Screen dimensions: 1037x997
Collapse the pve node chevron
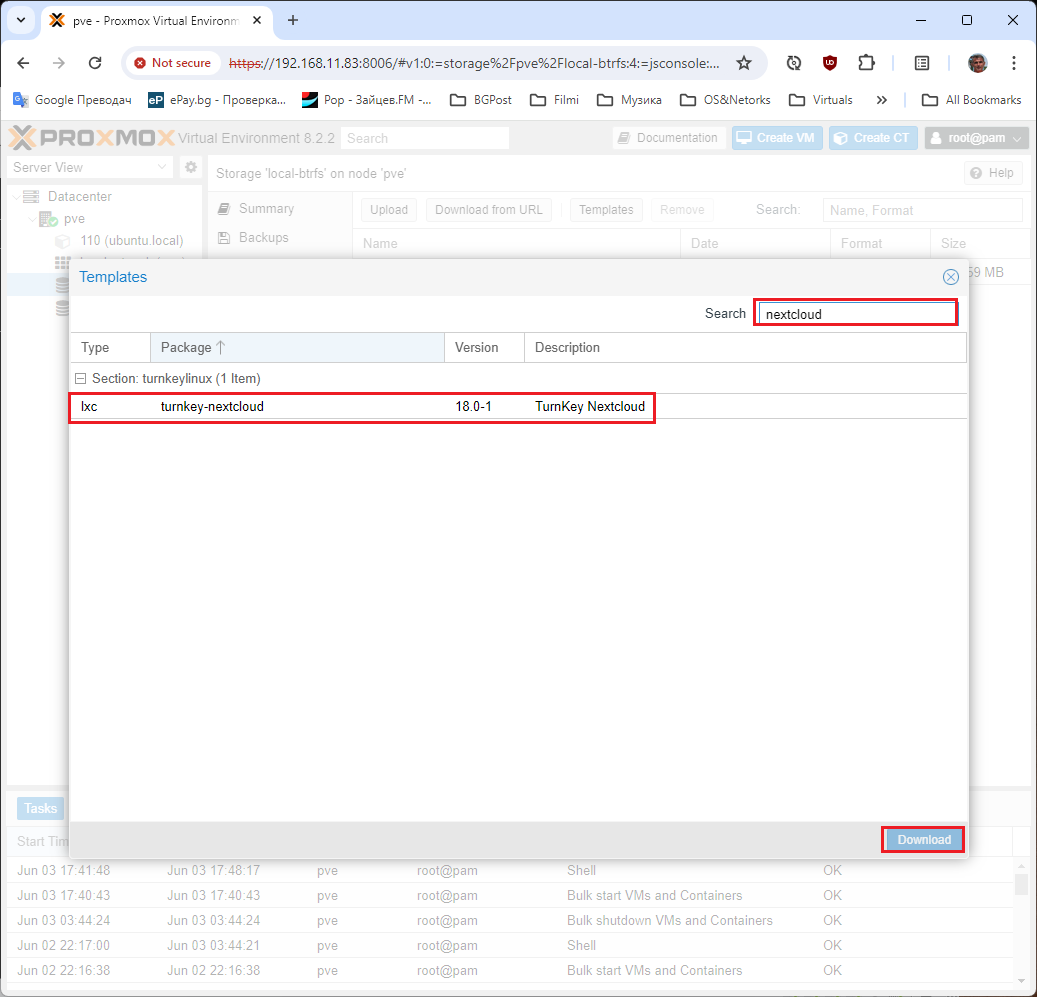[x=31, y=219]
